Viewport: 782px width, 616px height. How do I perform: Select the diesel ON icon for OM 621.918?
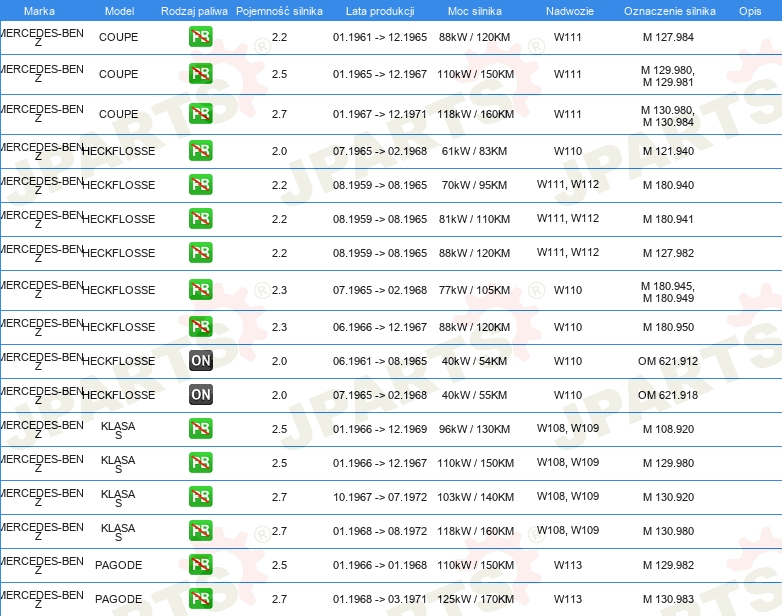coord(201,395)
